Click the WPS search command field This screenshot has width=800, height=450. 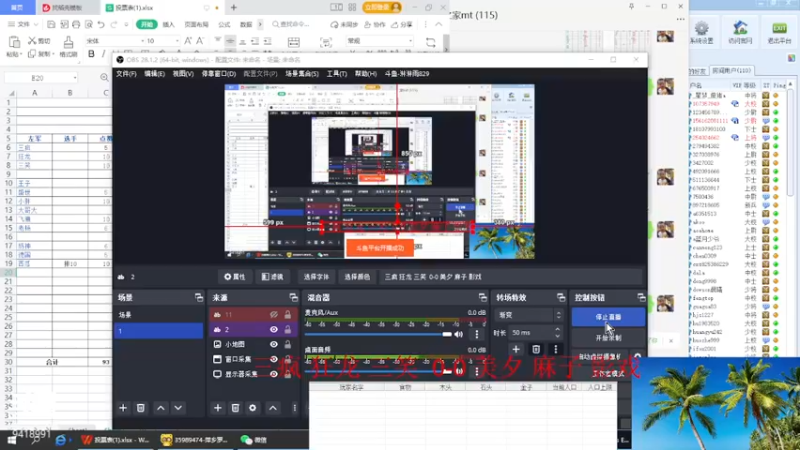coord(291,24)
